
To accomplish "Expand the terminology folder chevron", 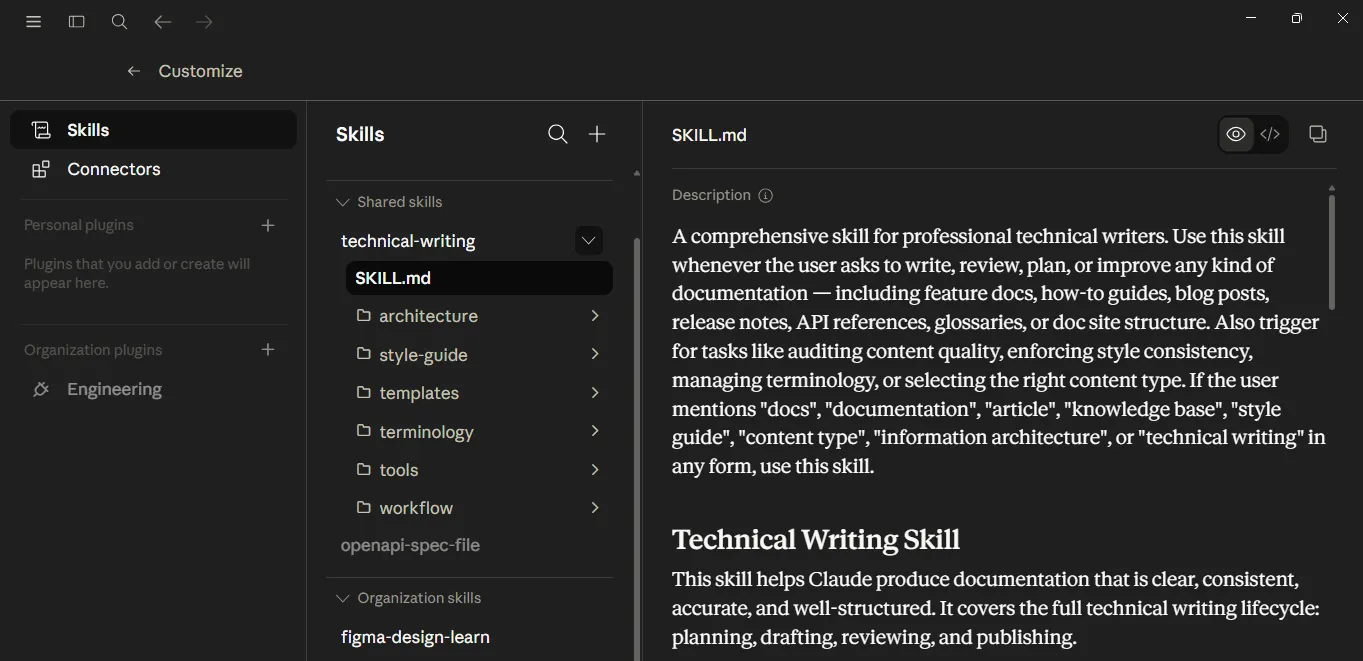I will pos(595,431).
